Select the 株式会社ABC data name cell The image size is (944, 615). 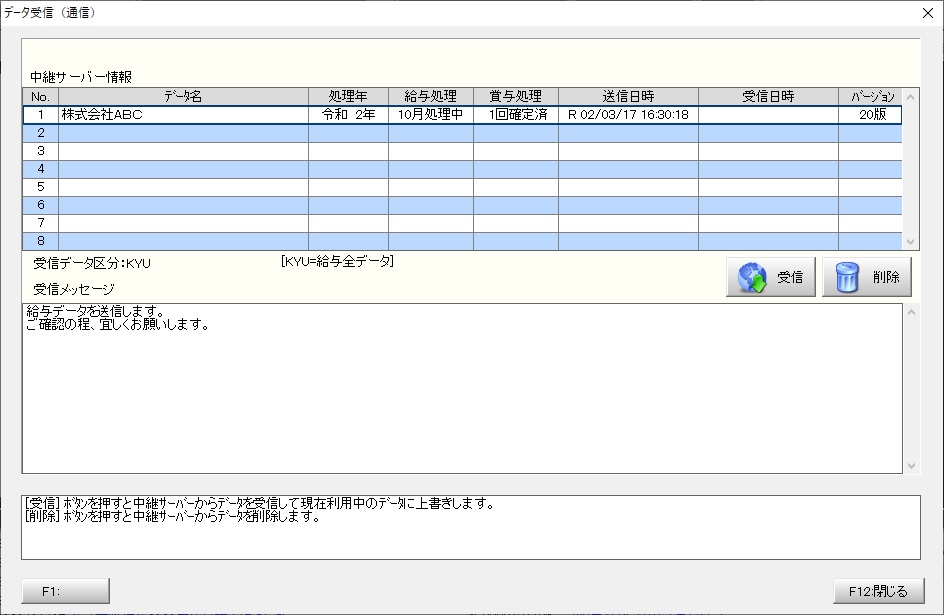[x=184, y=115]
